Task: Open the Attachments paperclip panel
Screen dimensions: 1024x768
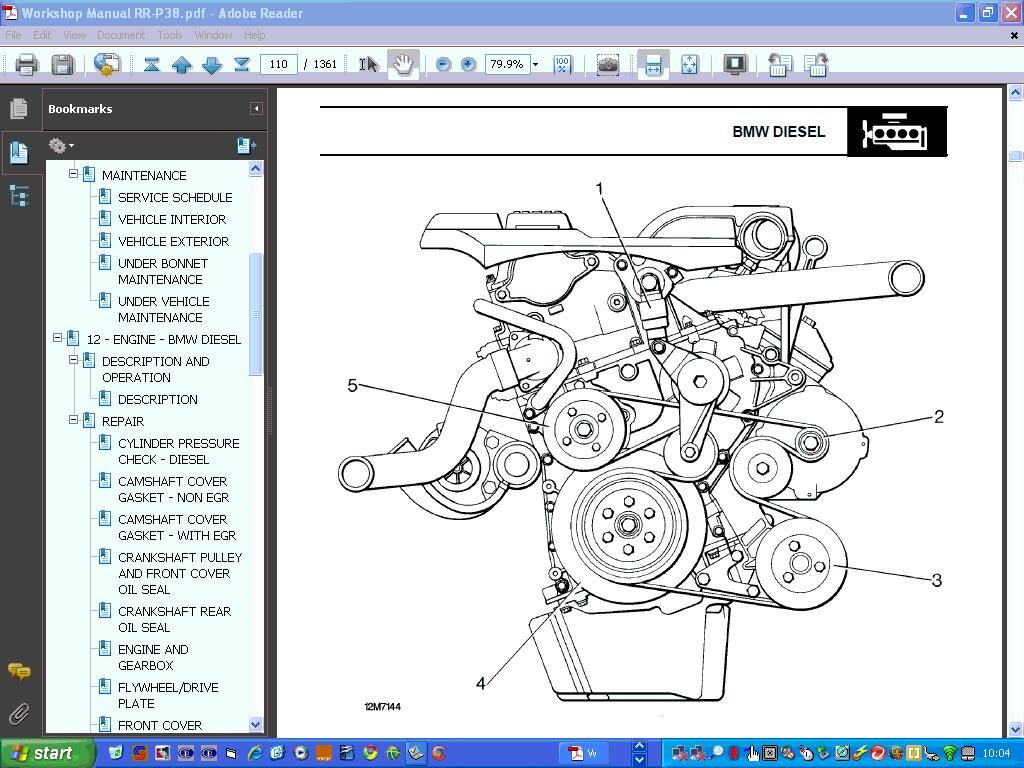Action: coord(19,714)
